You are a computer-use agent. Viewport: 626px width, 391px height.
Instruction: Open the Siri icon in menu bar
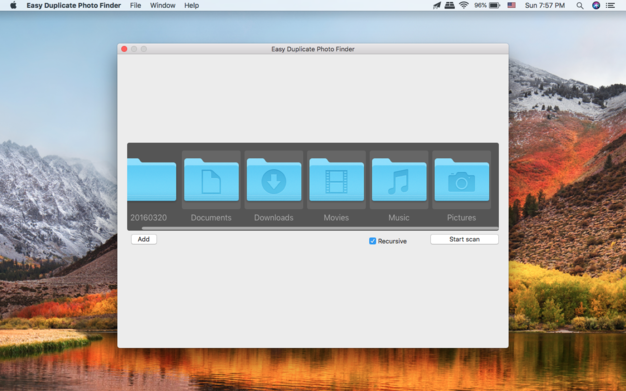click(596, 6)
